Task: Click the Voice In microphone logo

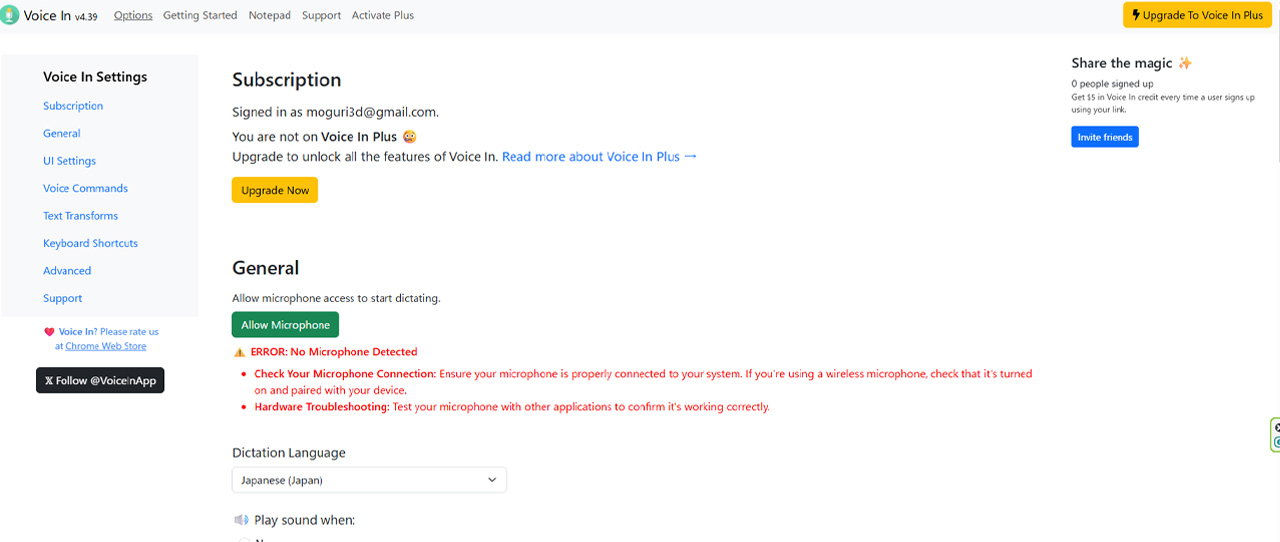Action: 10,15
